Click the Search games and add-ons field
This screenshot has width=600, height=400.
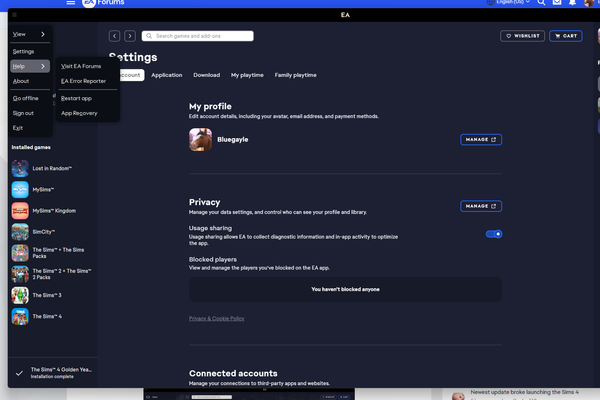click(x=197, y=36)
